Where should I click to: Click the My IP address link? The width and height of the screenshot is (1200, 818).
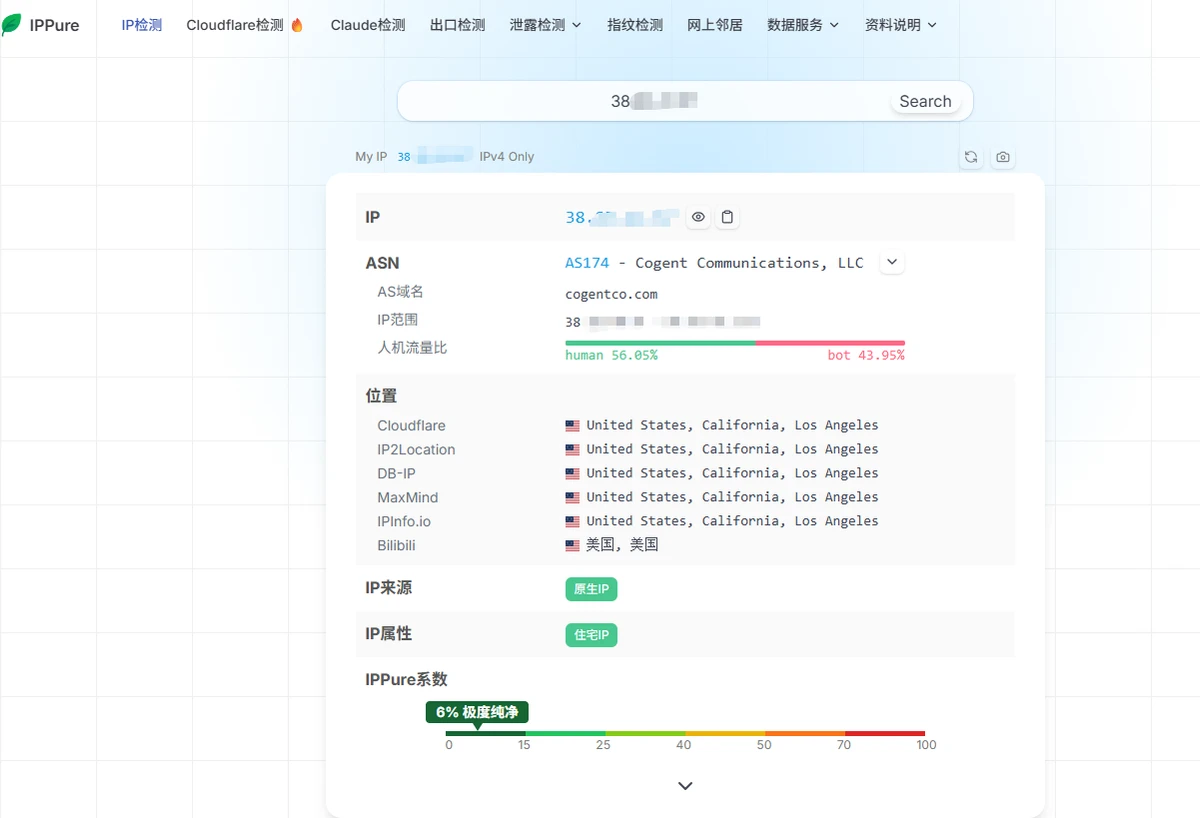pyautogui.click(x=435, y=157)
